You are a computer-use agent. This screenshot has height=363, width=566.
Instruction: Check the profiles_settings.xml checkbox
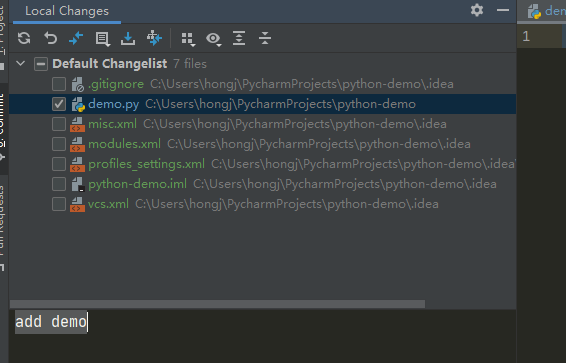coord(59,164)
